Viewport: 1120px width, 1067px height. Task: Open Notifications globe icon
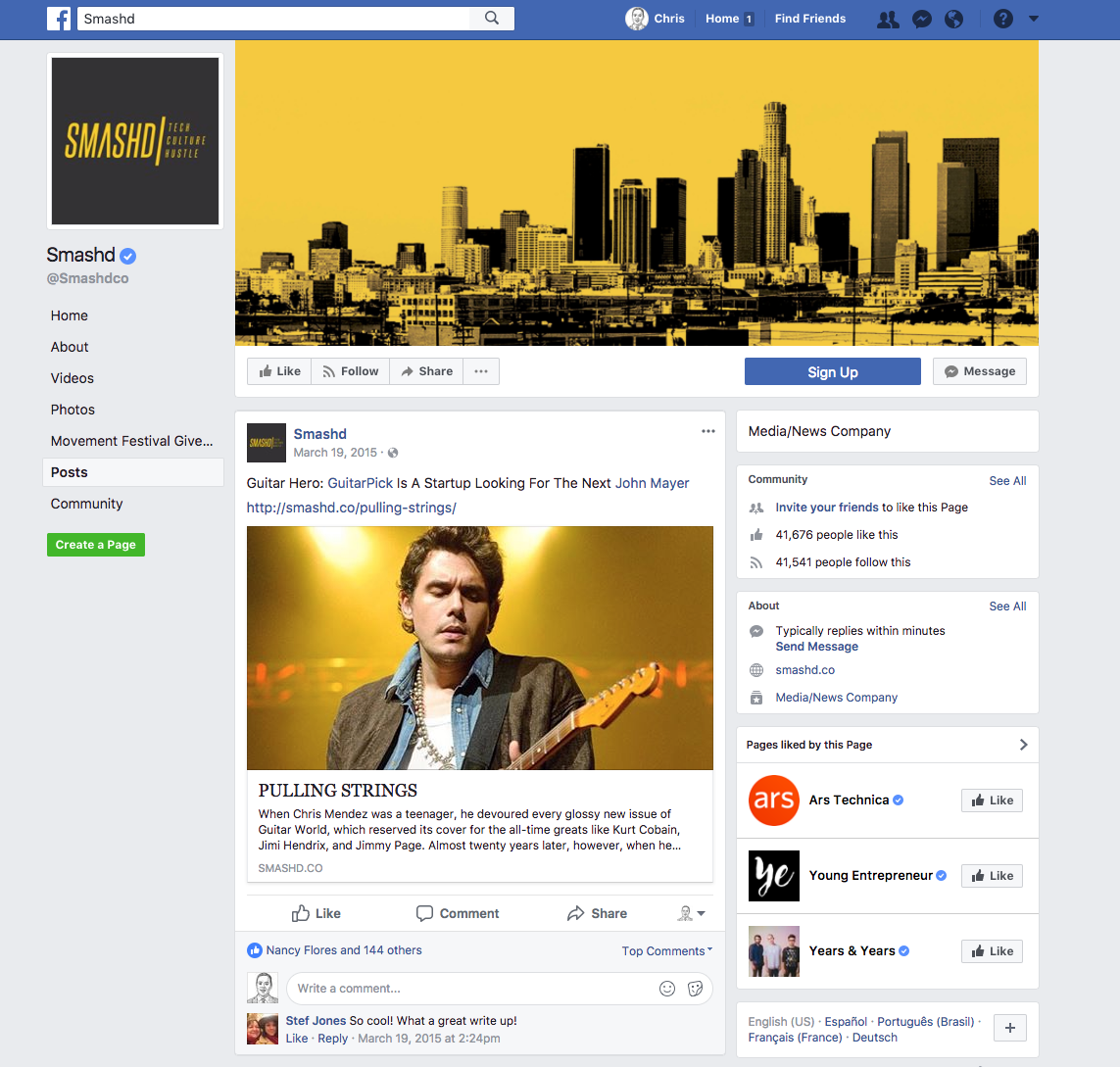[x=953, y=20]
